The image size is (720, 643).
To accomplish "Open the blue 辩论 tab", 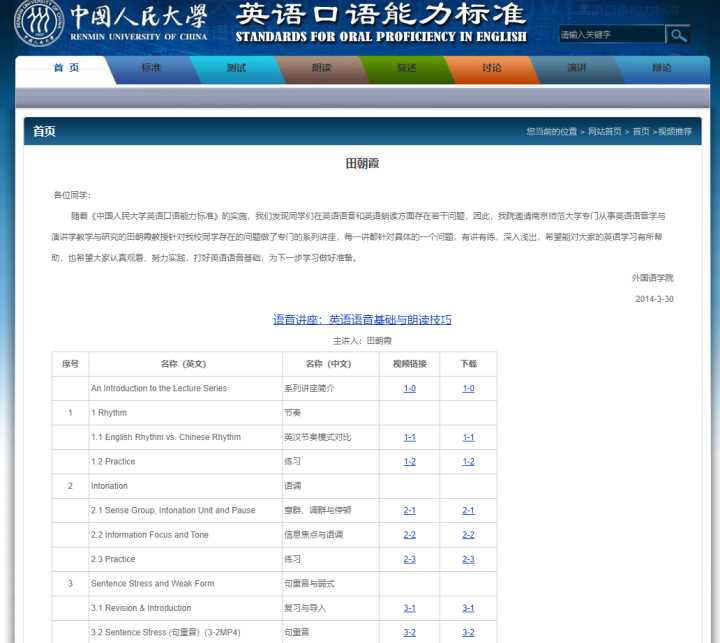I will (x=662, y=68).
